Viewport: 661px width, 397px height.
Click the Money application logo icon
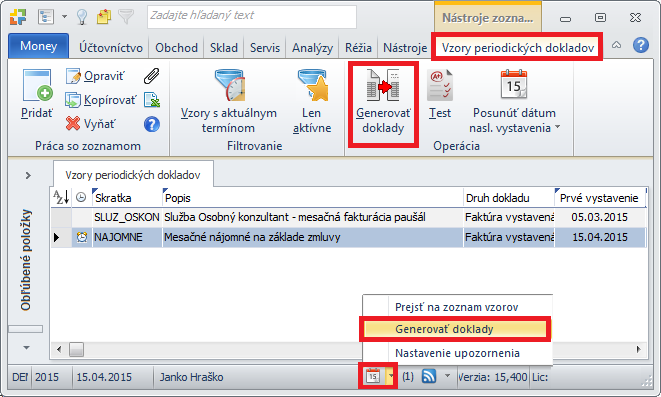pyautogui.click(x=18, y=17)
